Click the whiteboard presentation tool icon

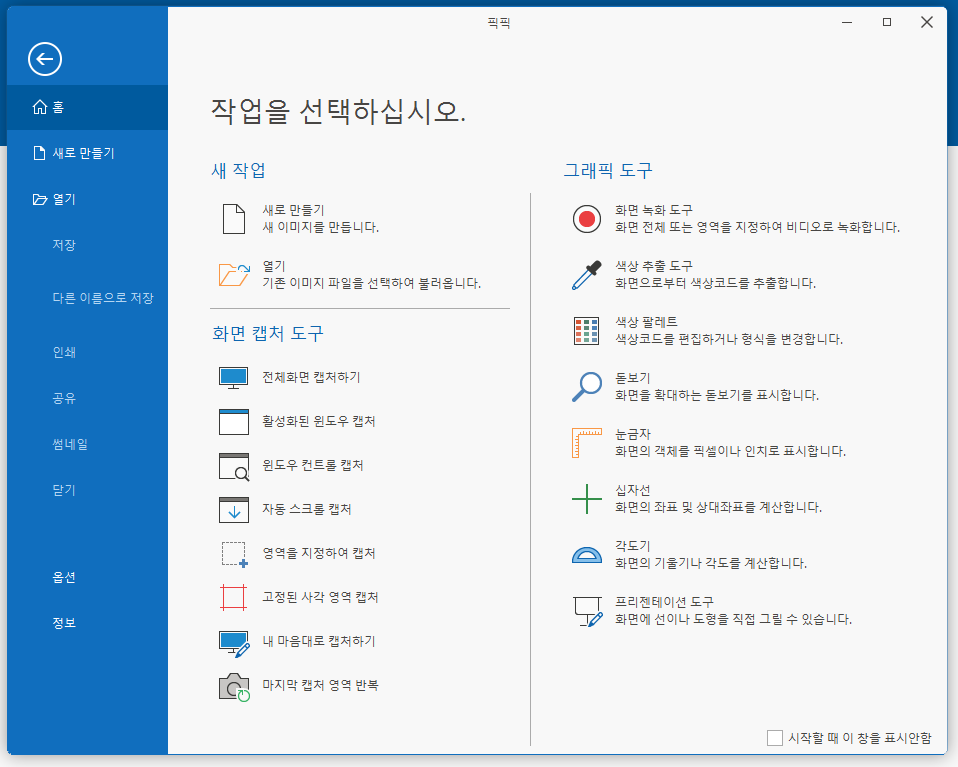[588, 612]
